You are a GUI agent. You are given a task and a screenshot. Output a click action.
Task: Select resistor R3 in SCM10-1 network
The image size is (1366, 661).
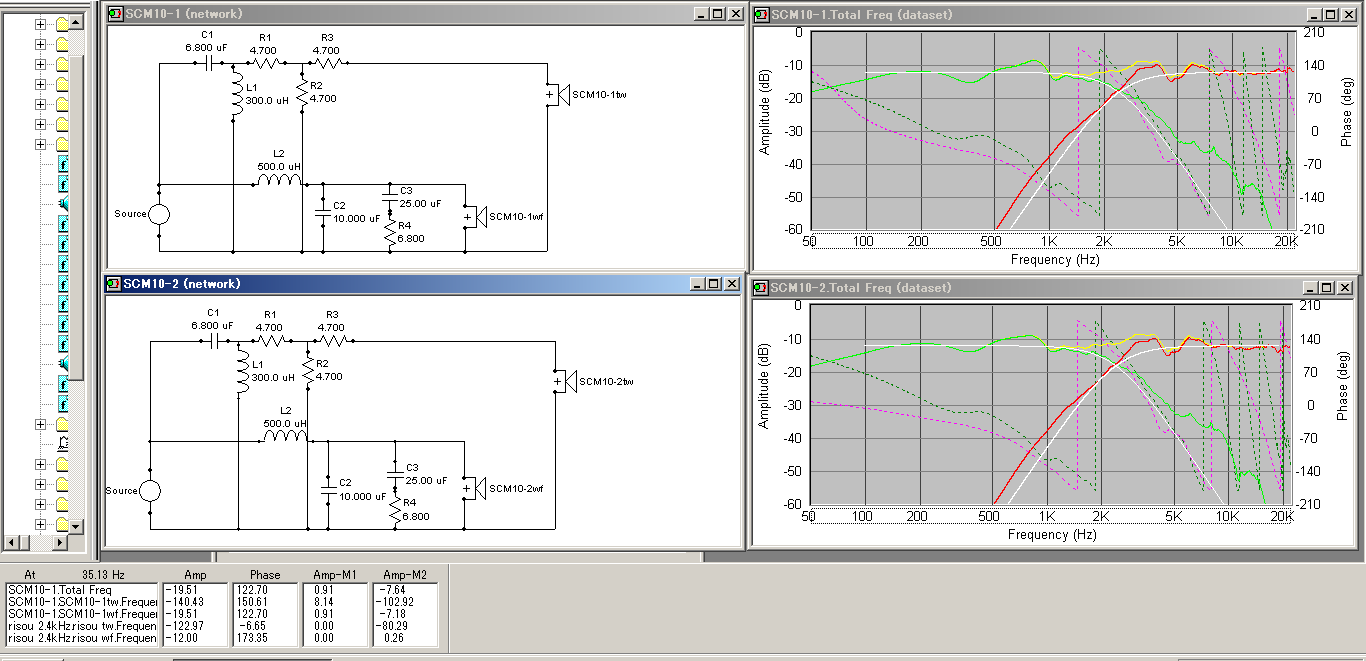[328, 64]
